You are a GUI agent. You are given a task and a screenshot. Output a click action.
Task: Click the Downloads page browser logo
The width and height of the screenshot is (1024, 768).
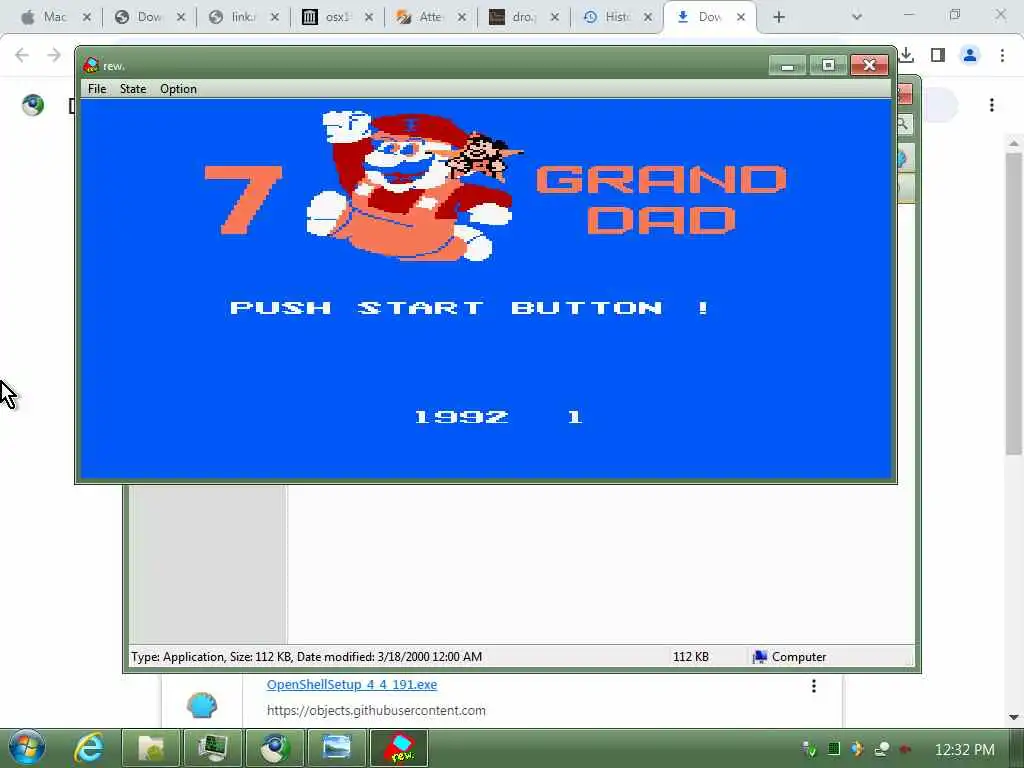(x=33, y=105)
